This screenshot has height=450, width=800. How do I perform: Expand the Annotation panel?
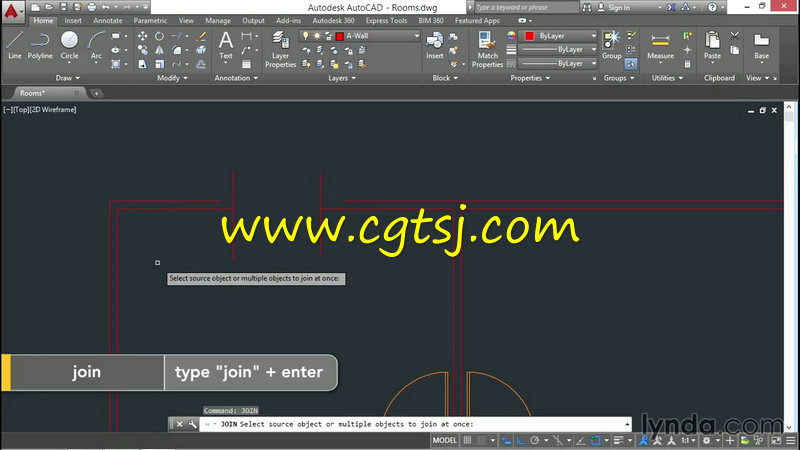(236, 78)
